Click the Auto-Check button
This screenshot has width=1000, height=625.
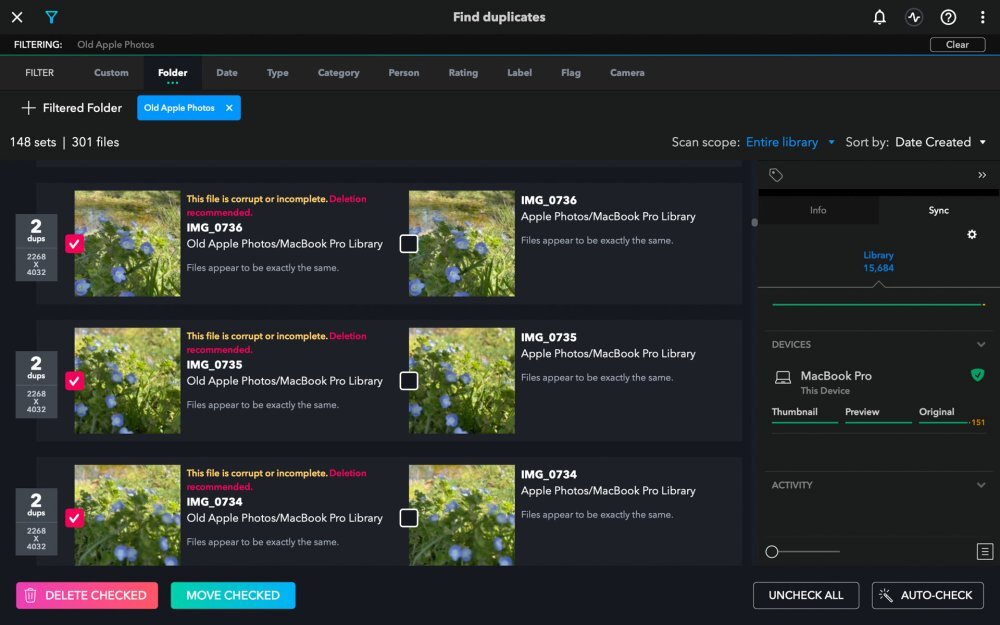coord(927,595)
